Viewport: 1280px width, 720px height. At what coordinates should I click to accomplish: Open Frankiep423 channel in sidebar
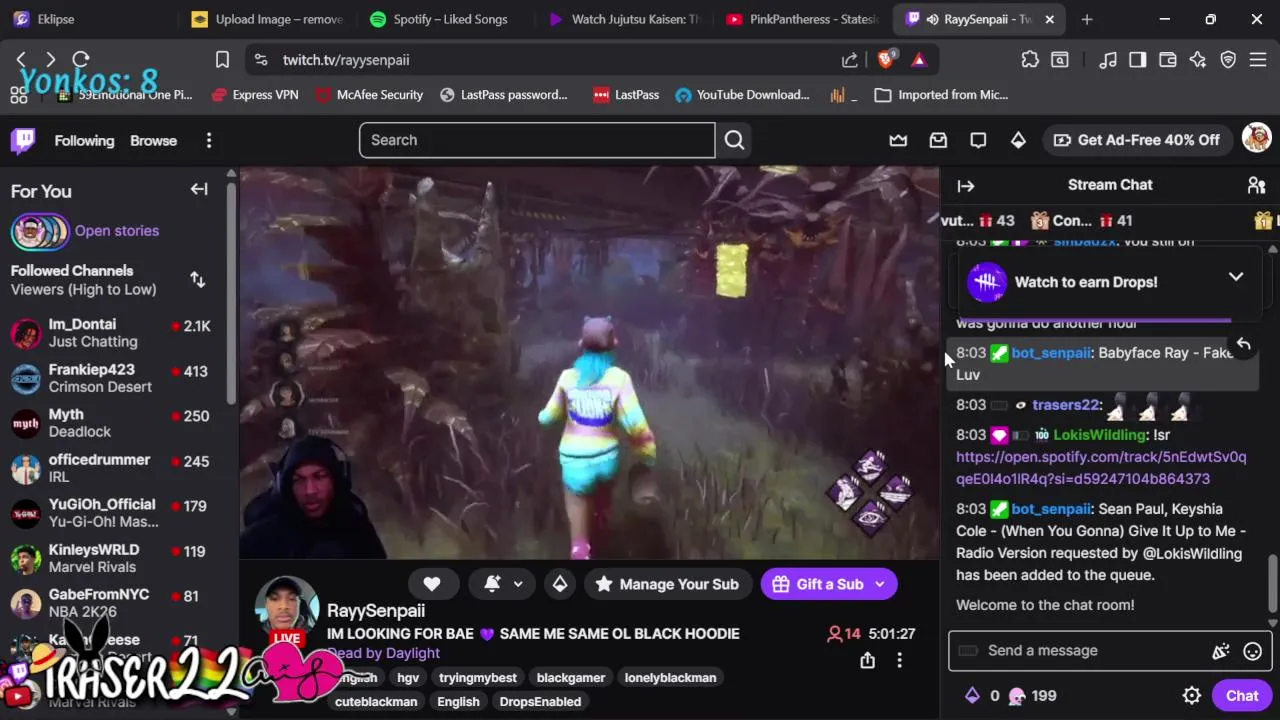(x=119, y=378)
